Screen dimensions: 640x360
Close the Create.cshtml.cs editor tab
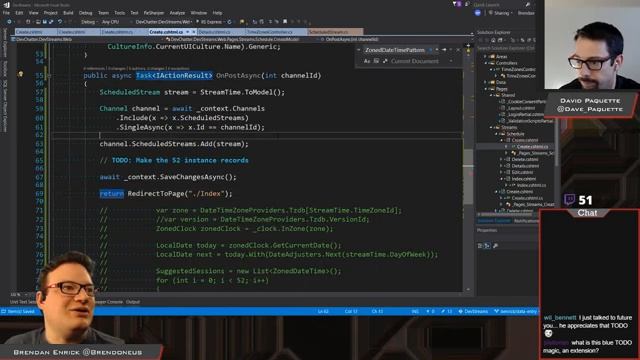pos(194,32)
